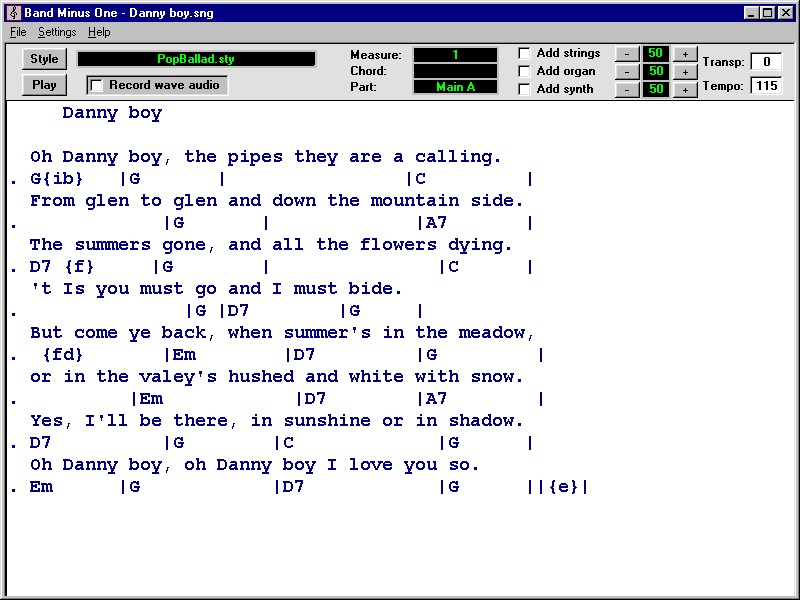Increase the synth volume value
Image resolution: width=800 pixels, height=600 pixels.
point(686,89)
